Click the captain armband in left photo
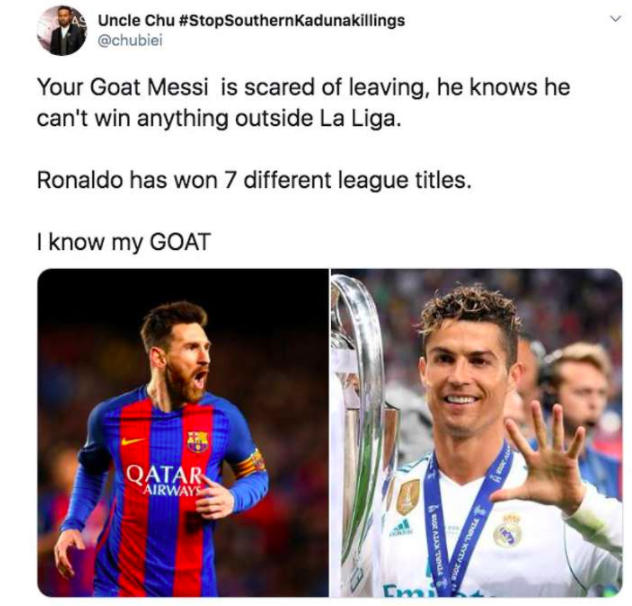632x606 pixels. pyautogui.click(x=252, y=464)
